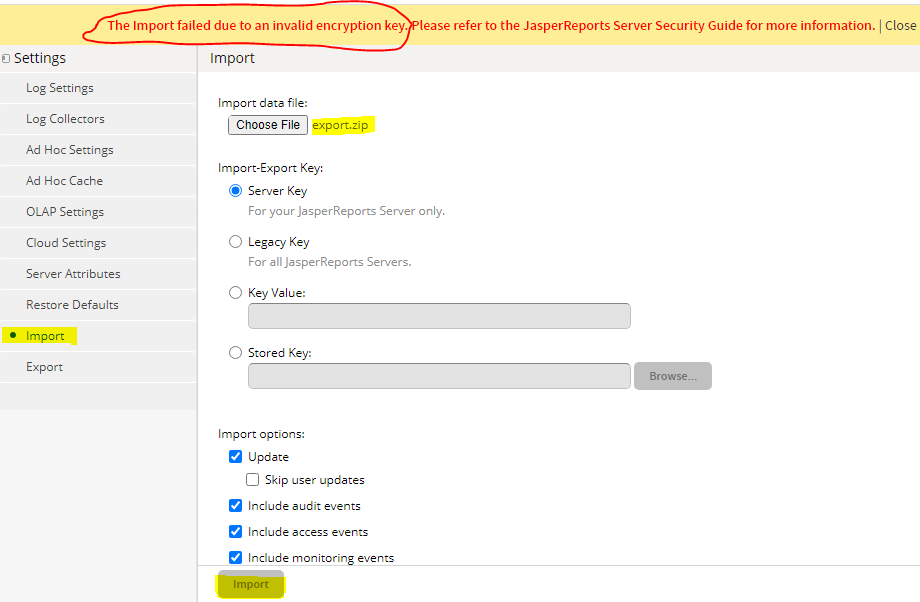Open Log Settings
The width and height of the screenshot is (920, 602).
(60, 87)
